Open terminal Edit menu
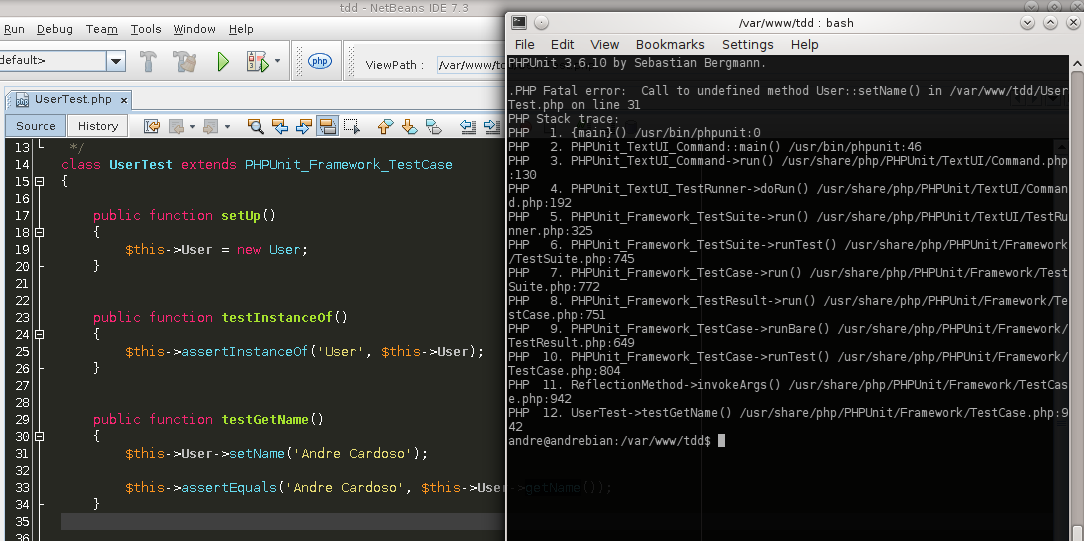The width and height of the screenshot is (1084, 541). (563, 44)
